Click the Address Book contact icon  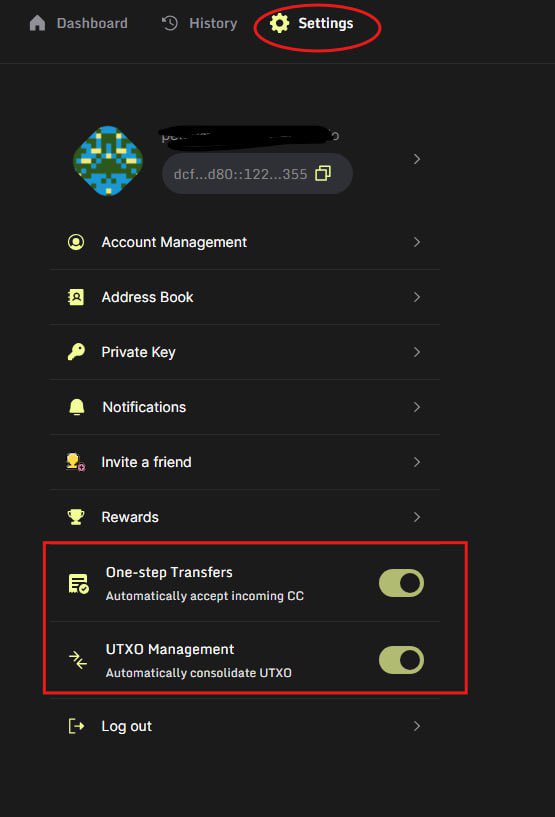click(x=76, y=297)
